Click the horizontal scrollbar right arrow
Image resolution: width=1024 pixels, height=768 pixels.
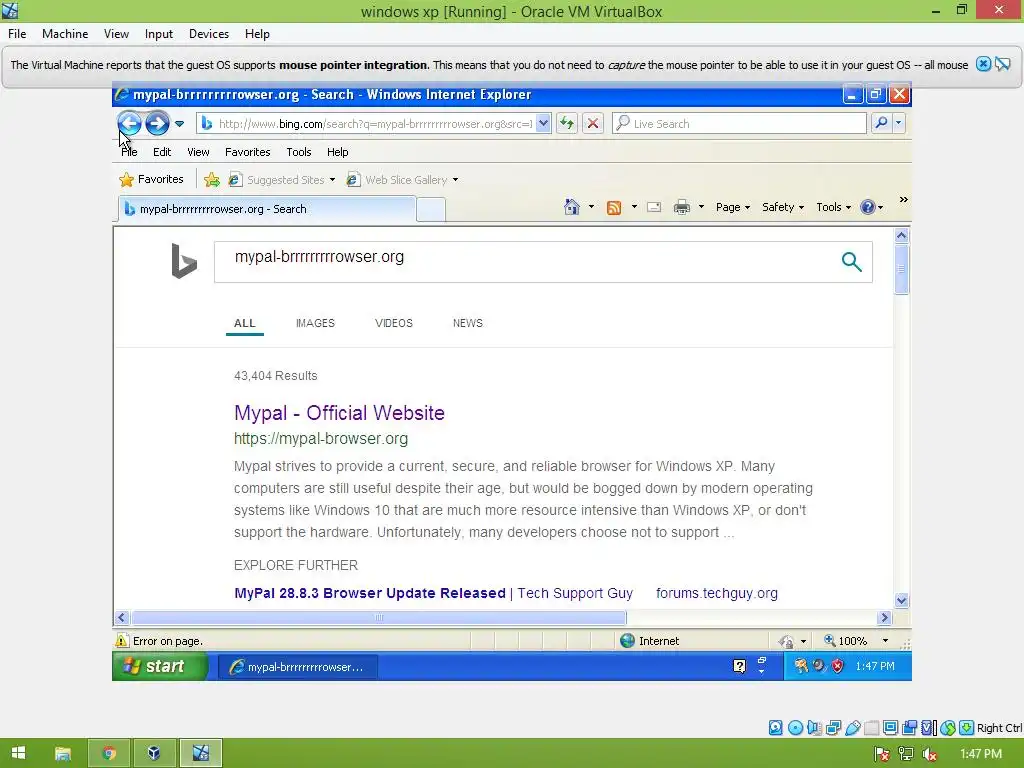pos(884,617)
